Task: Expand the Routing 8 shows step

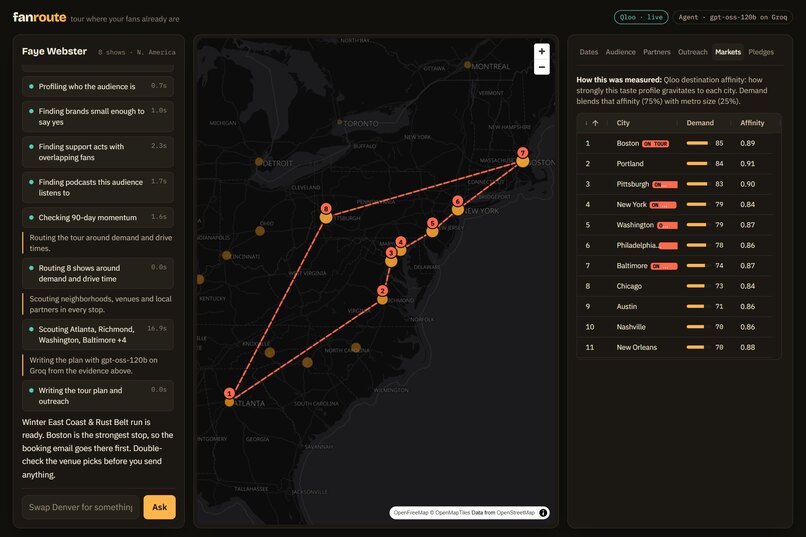Action: [x=98, y=273]
